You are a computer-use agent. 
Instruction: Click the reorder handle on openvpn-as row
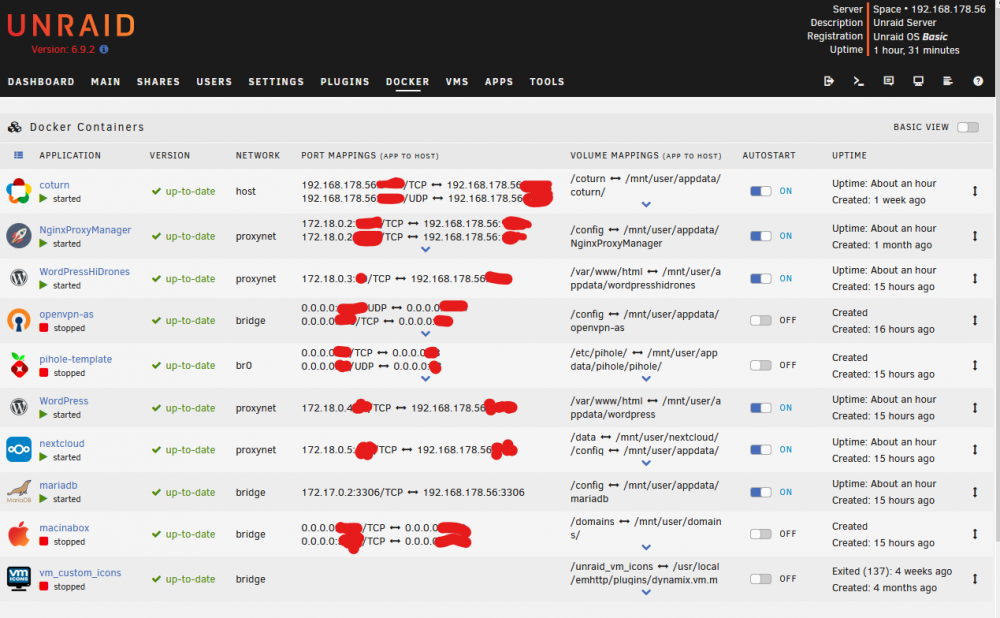coord(974,320)
